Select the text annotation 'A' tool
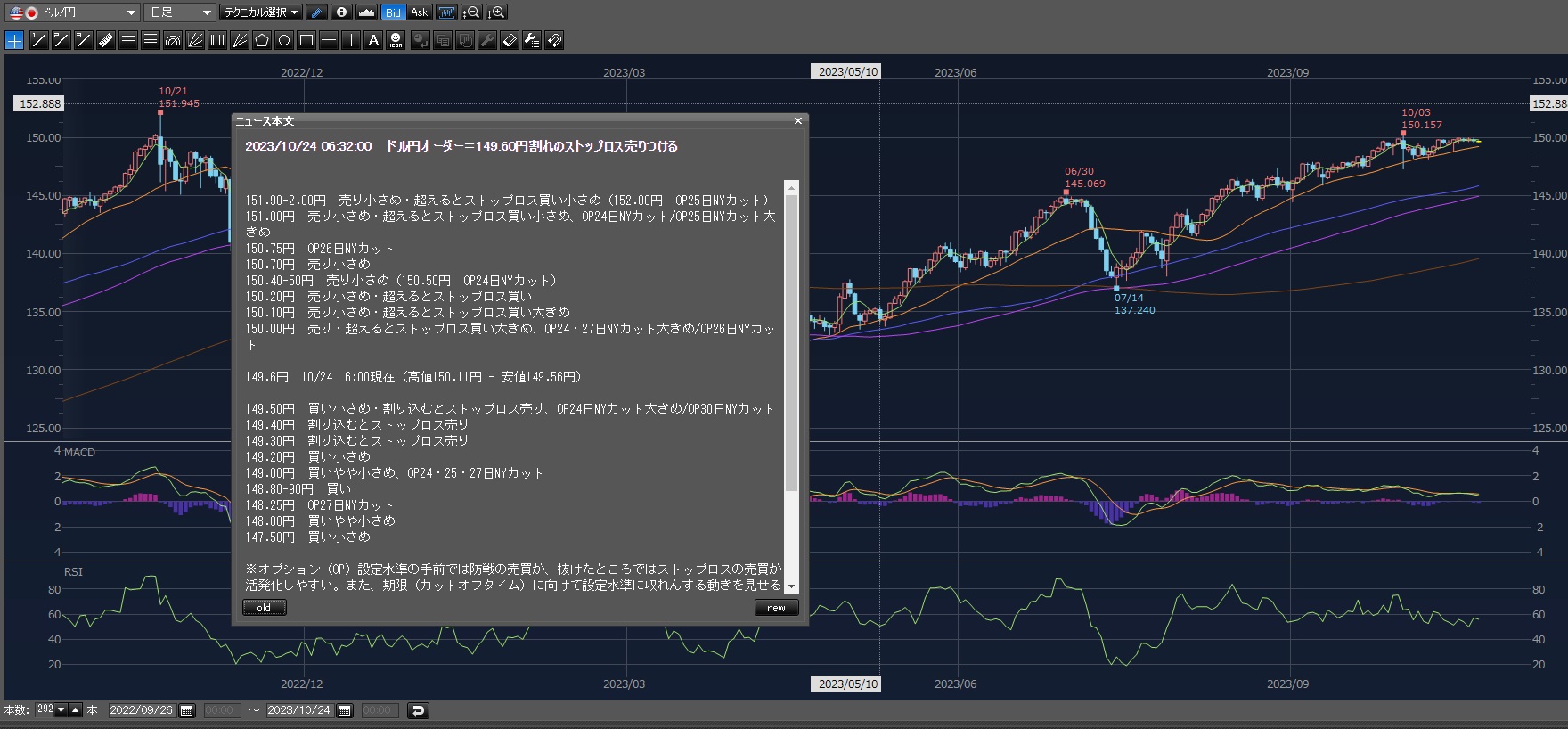Screen dimensions: 1568x729 click(x=373, y=40)
